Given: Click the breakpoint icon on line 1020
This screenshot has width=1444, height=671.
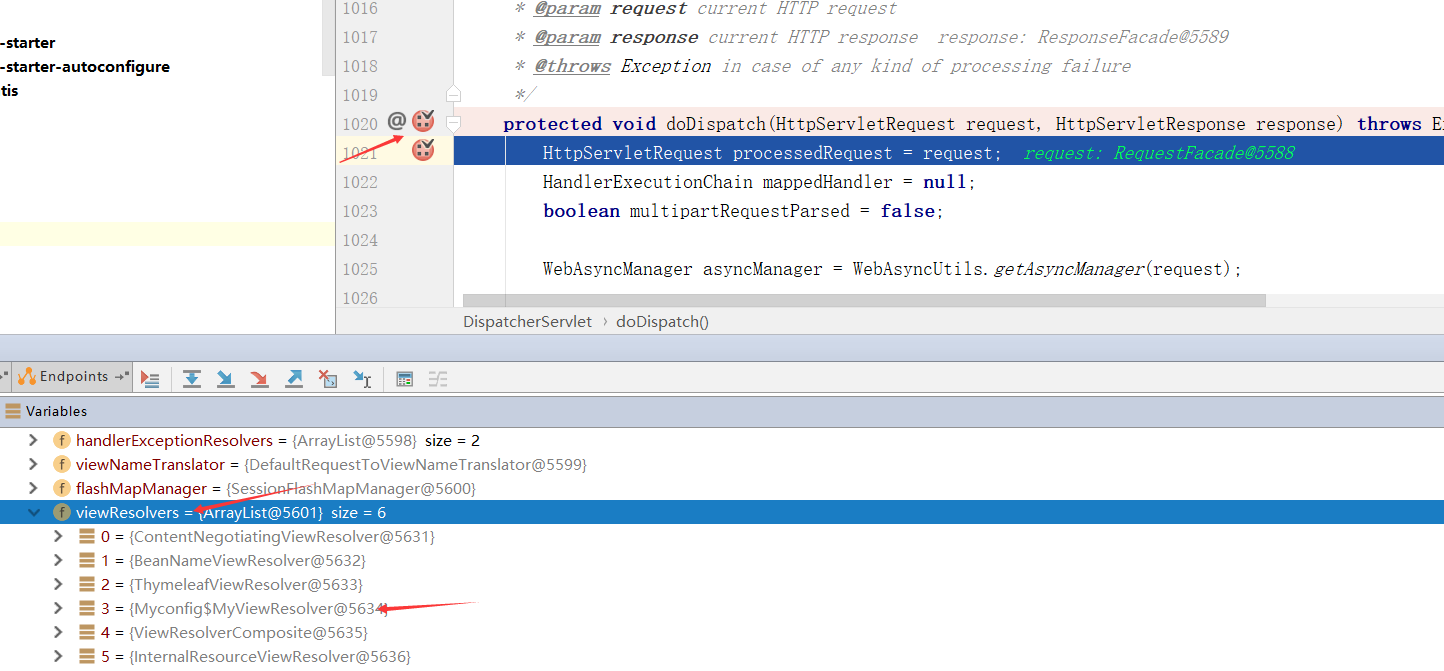Looking at the screenshot, I should click(x=423, y=122).
